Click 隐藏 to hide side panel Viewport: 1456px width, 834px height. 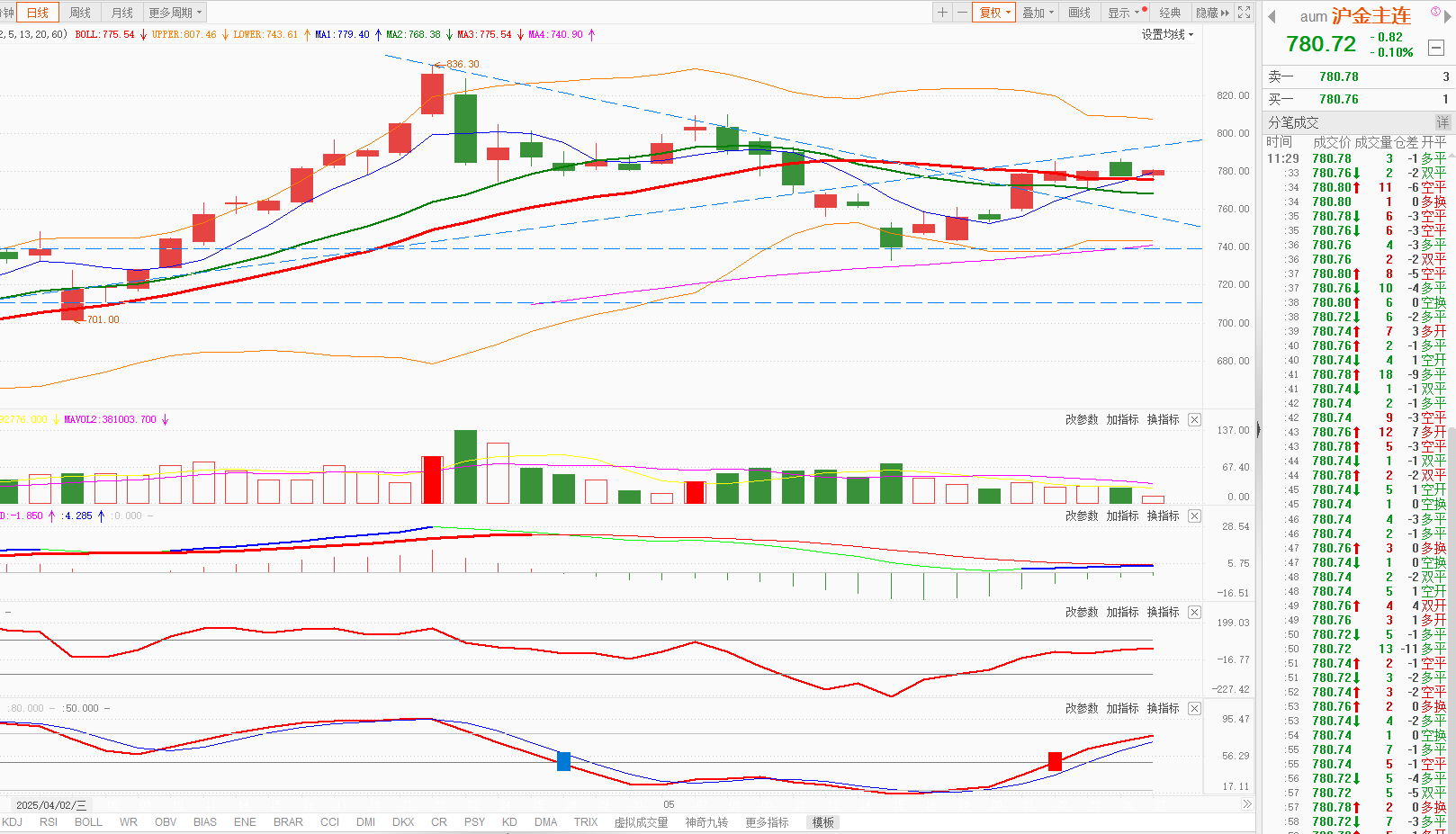[x=1212, y=13]
